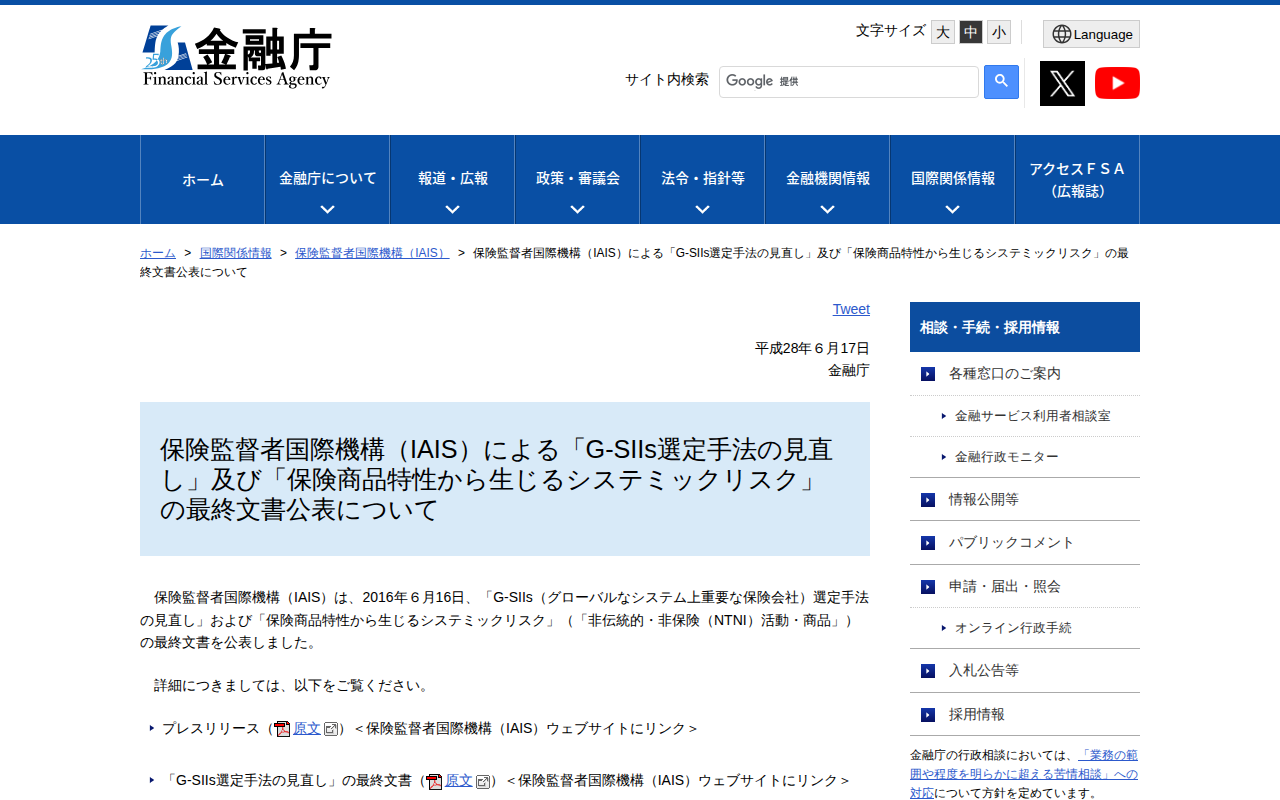
Task: Toggle the 中 font size setting
Action: tap(970, 31)
